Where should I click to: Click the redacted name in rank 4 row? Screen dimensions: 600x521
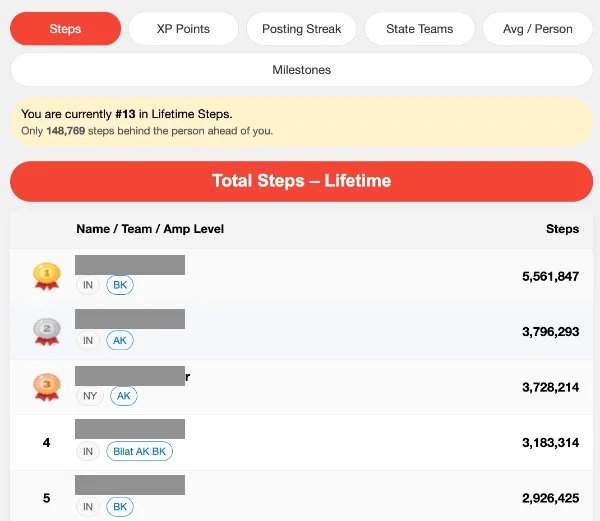(130, 429)
